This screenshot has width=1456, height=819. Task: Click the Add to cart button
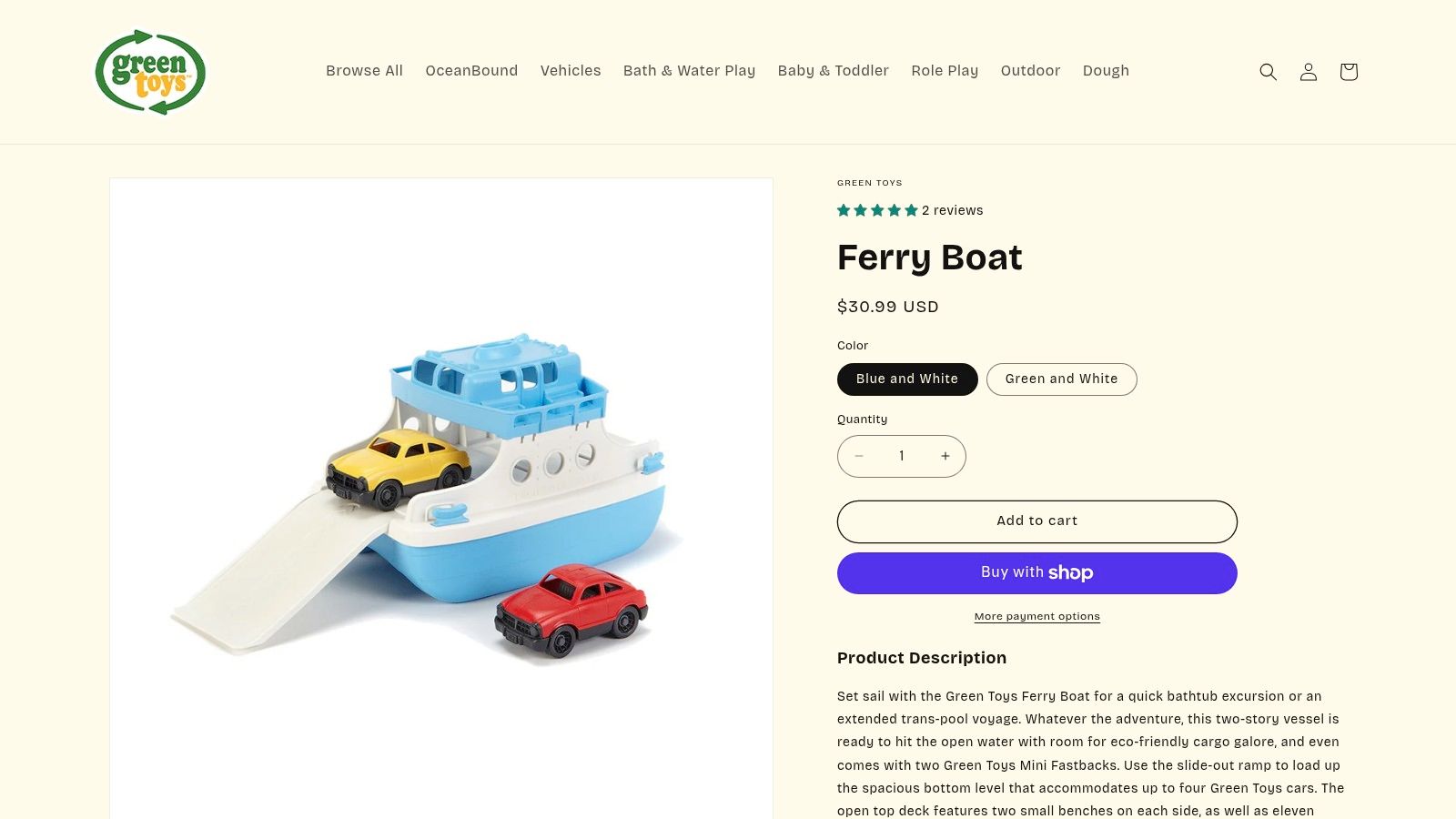tap(1036, 521)
